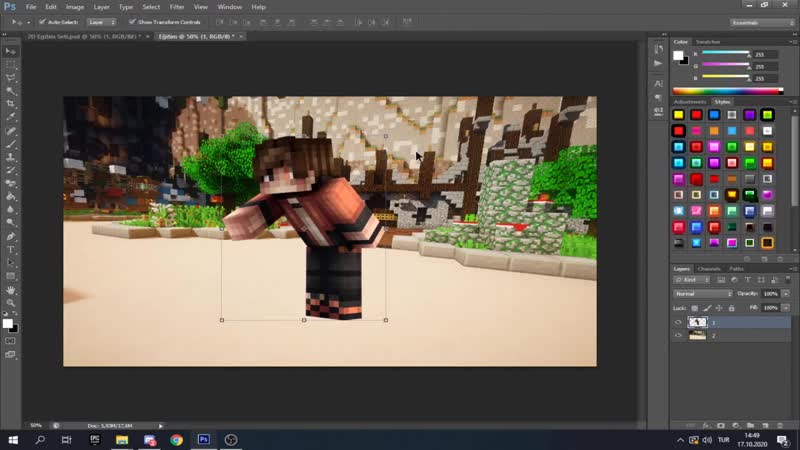
Task: Select the Move tool
Action: [10, 52]
